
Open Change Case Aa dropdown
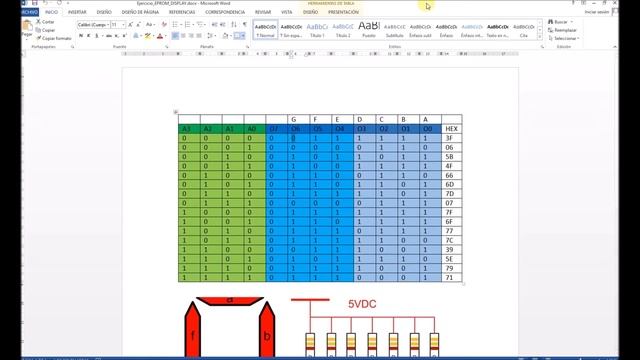150,25
